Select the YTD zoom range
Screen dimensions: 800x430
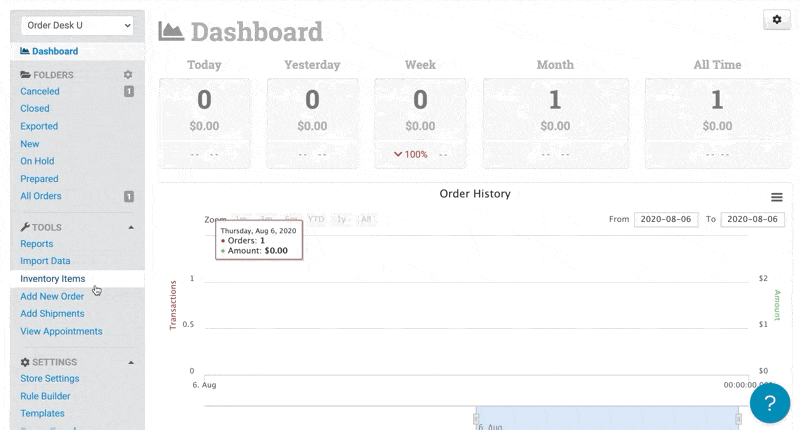pos(316,219)
